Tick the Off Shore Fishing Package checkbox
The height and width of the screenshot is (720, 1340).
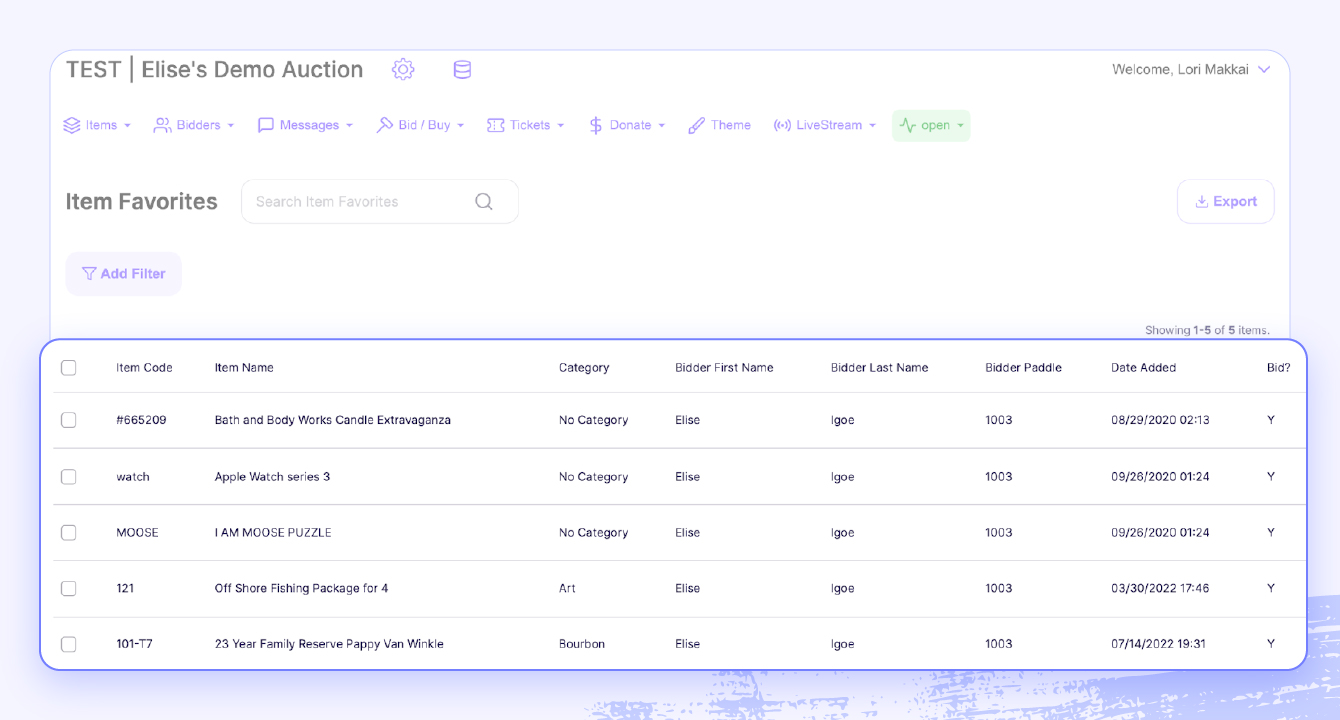69,588
